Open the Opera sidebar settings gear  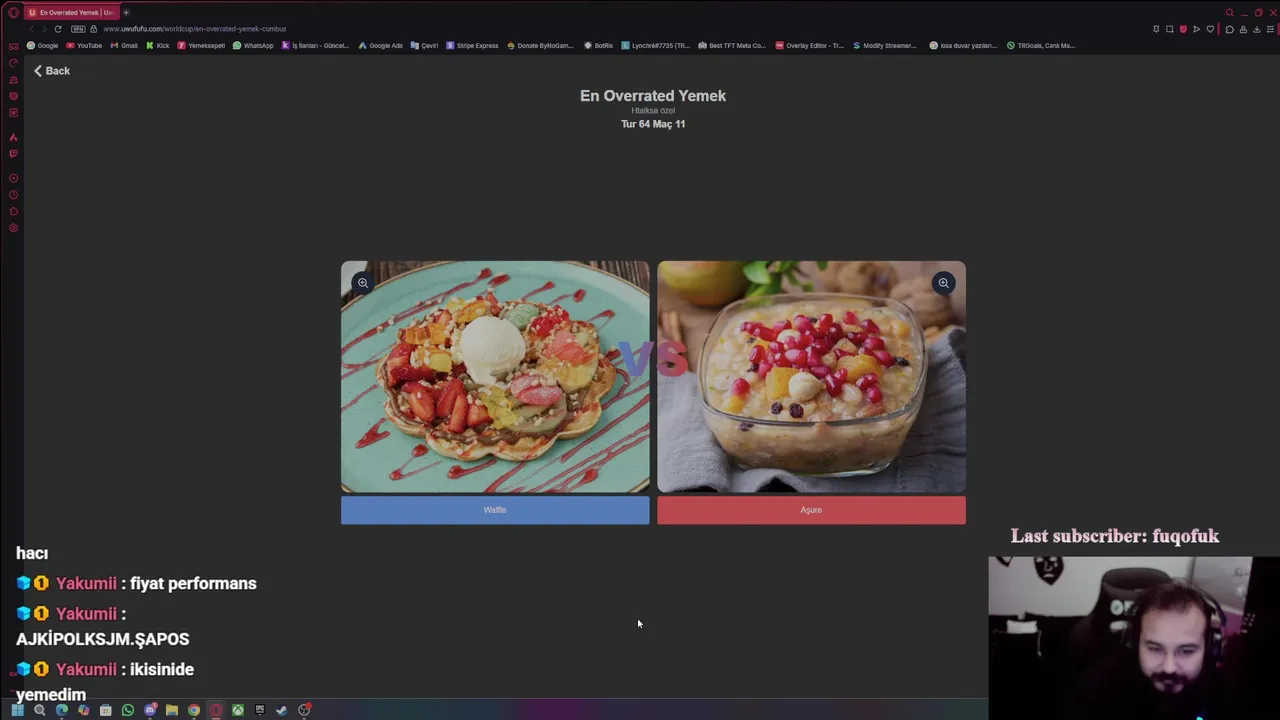13,228
